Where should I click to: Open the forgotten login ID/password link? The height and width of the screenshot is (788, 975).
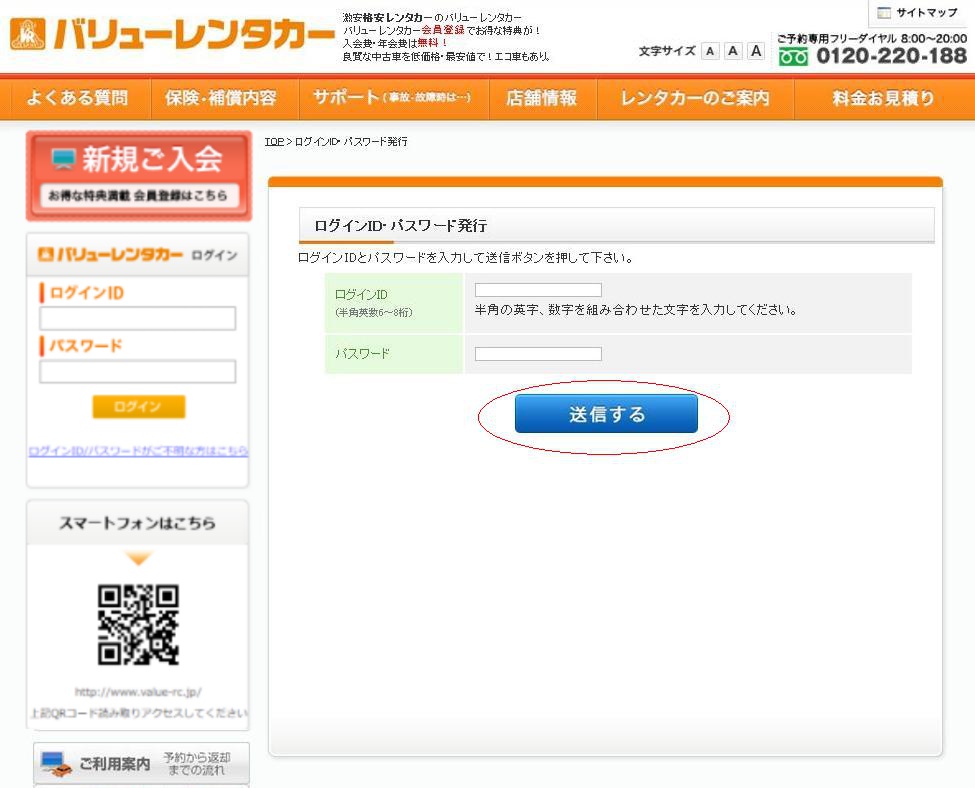138,451
